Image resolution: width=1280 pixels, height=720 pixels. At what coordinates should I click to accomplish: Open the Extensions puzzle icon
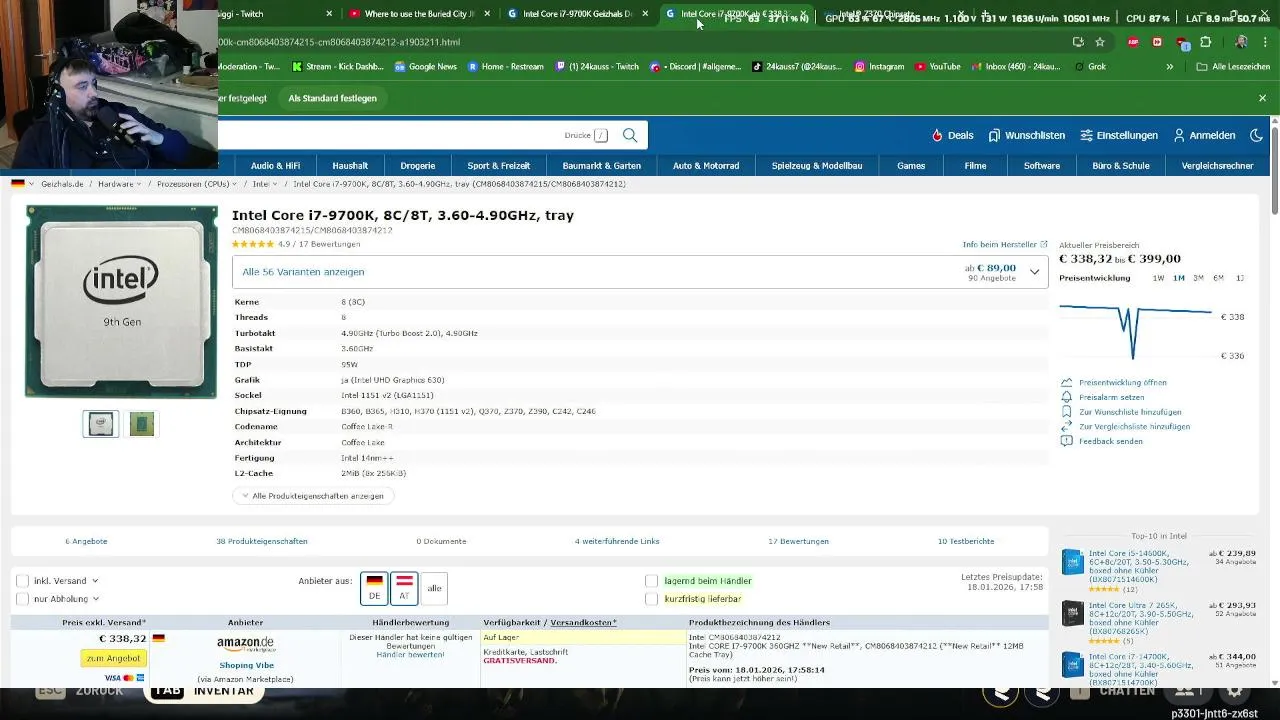tap(1205, 42)
